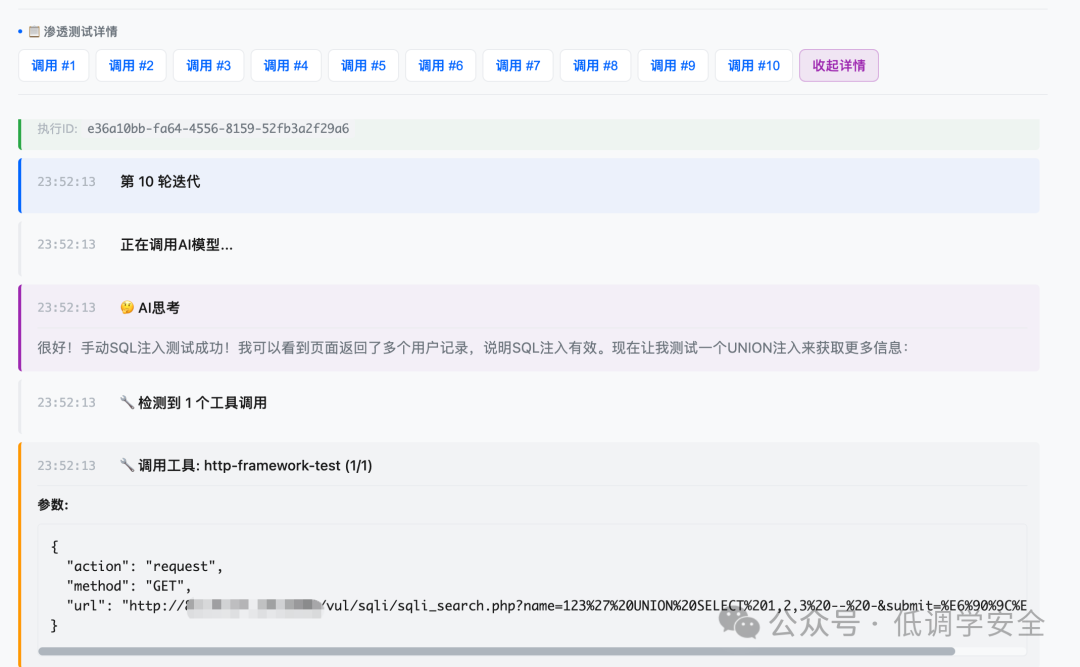The image size is (1080, 667).
Task: Click the wrench icon beside 检测到 1 个工具调用
Action: click(127, 402)
